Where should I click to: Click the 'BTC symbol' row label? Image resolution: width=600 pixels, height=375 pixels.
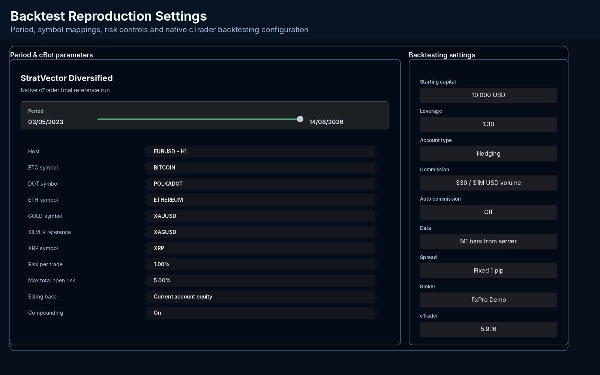[x=43, y=168]
